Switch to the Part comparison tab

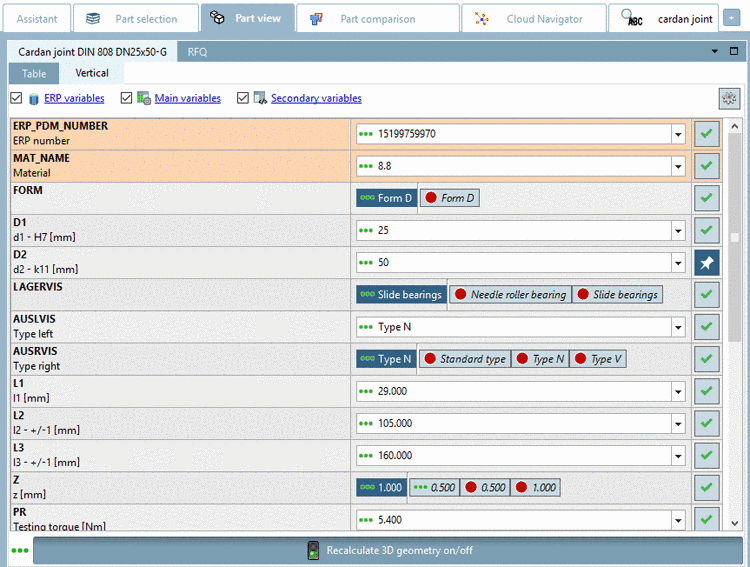[x=378, y=19]
